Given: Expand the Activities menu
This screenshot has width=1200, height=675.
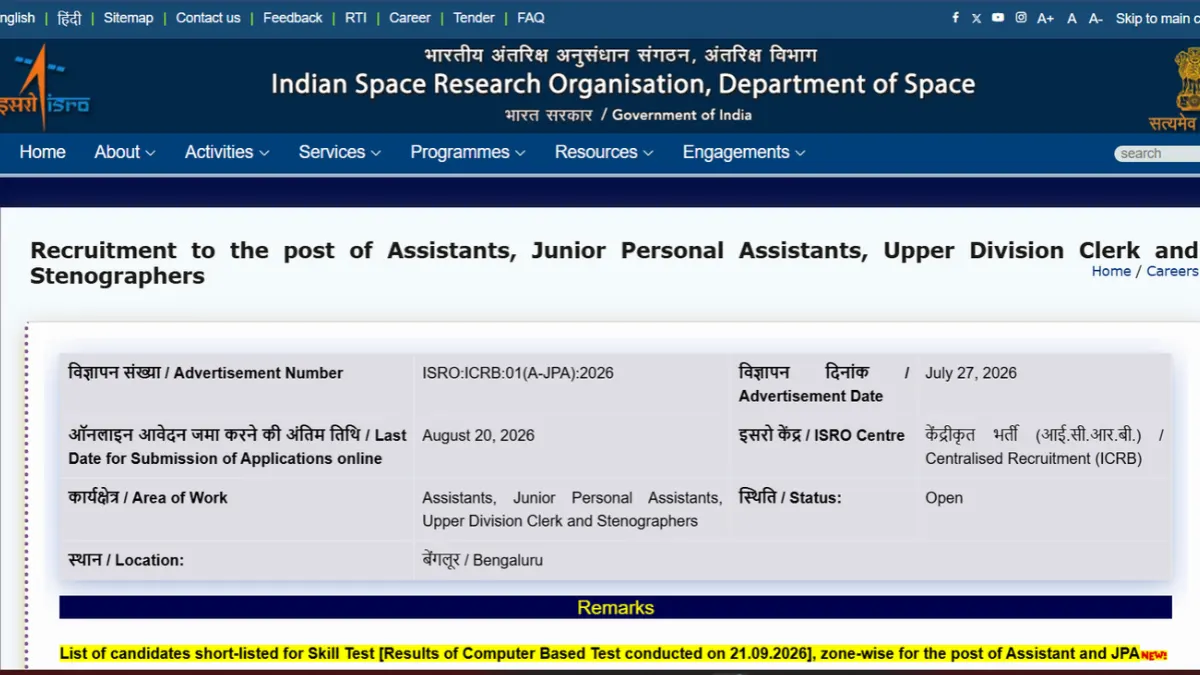Looking at the screenshot, I should point(227,152).
